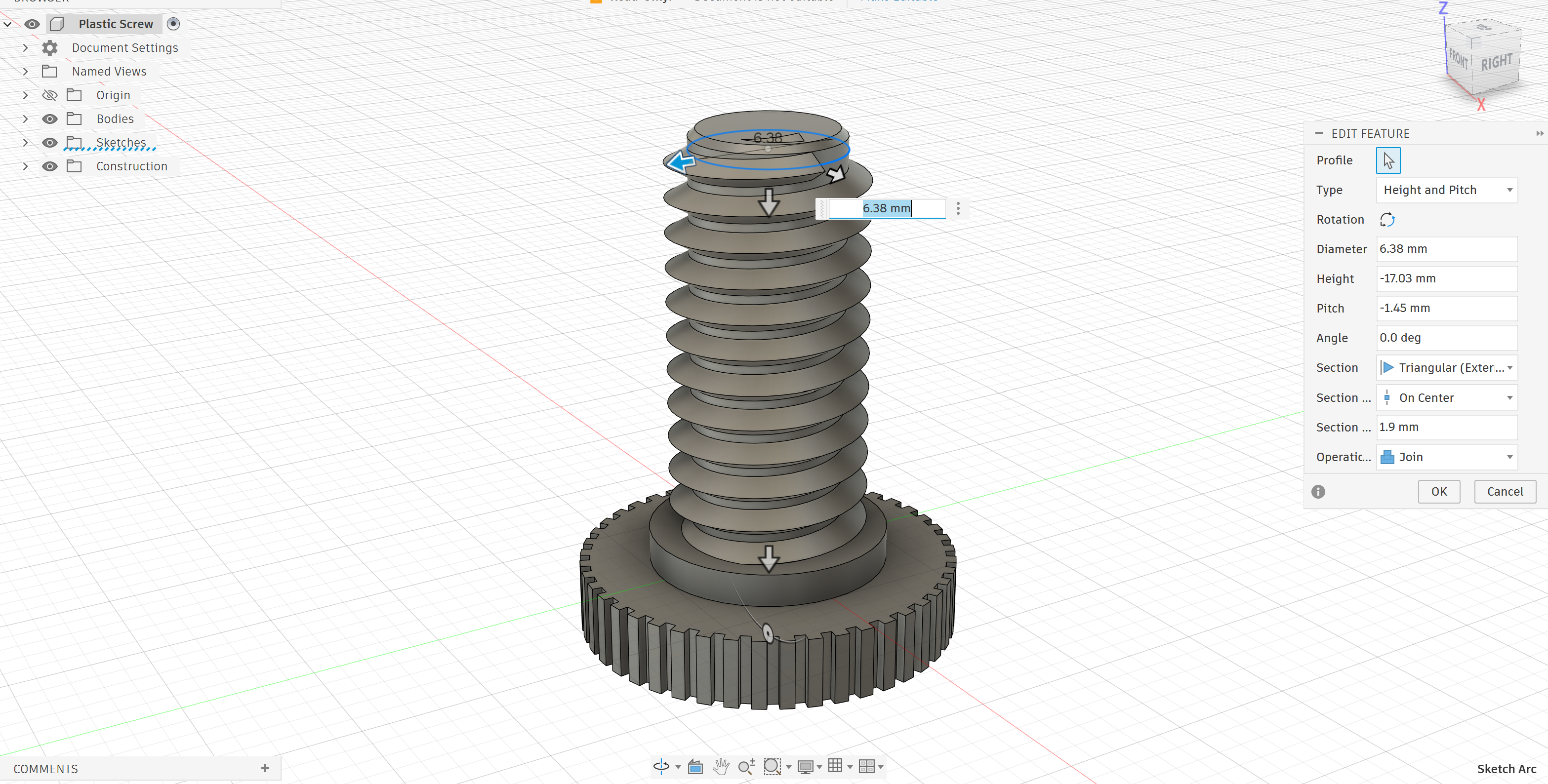This screenshot has height=784, width=1548.
Task: Select the Sketches label in browser
Action: 121,142
